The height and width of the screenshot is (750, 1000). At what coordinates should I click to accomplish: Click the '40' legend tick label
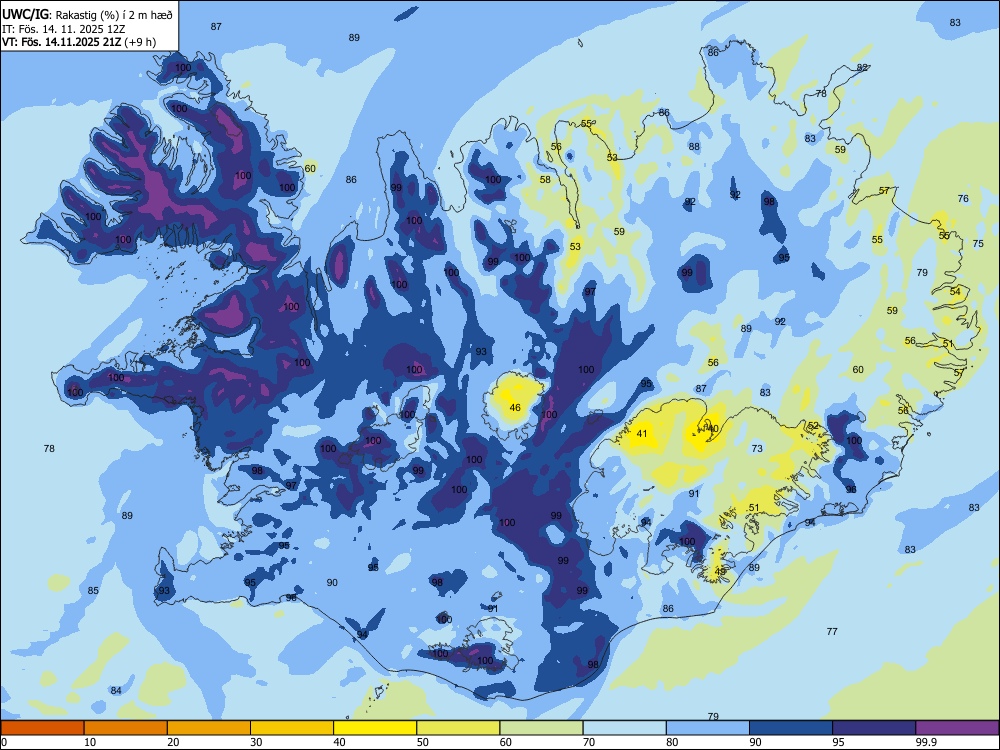tap(340, 742)
